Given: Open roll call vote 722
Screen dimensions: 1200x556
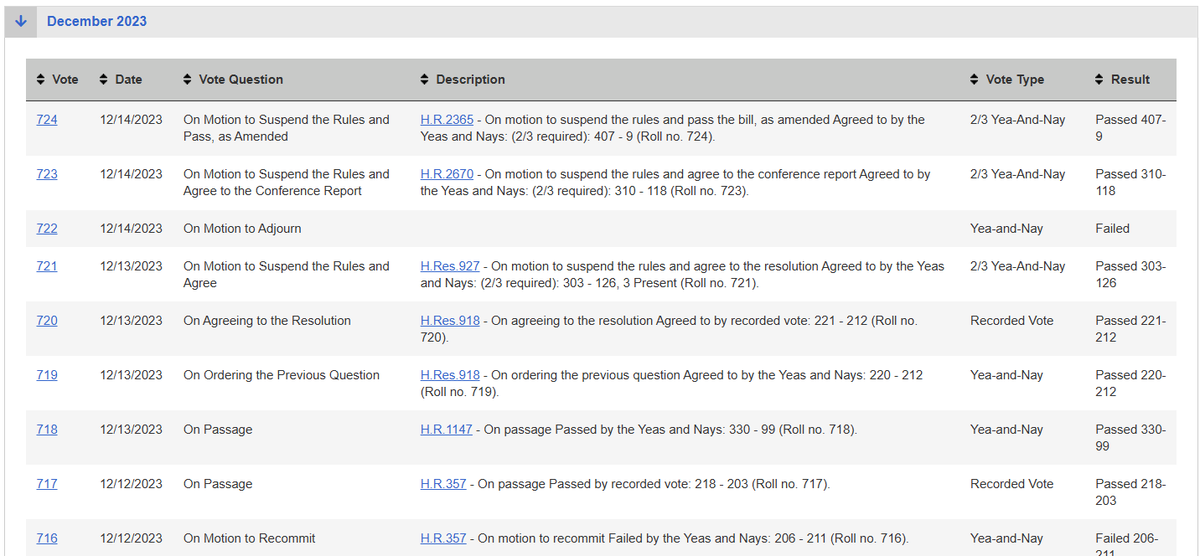Looking at the screenshot, I should (46, 228).
